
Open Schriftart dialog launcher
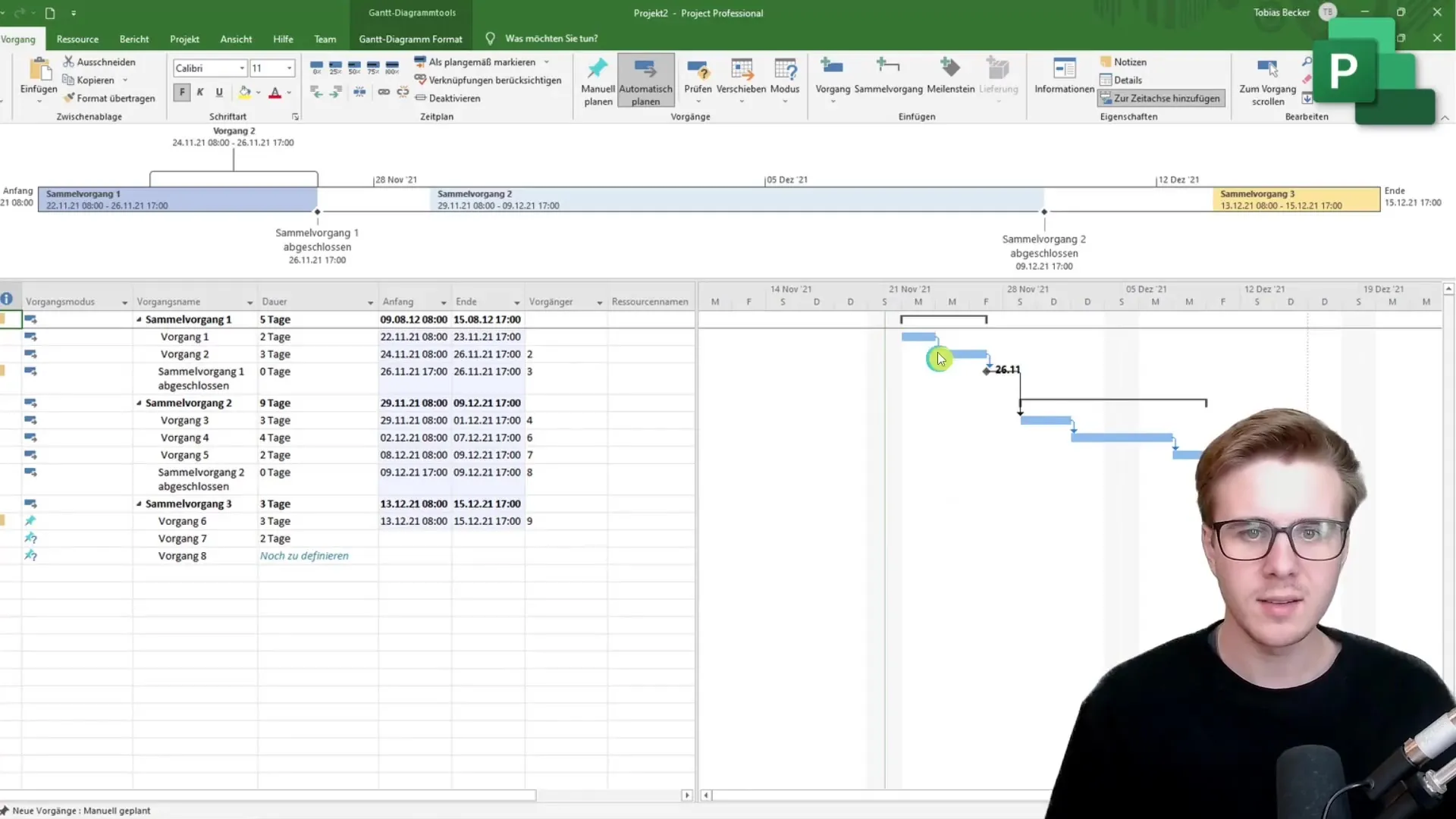(x=295, y=117)
